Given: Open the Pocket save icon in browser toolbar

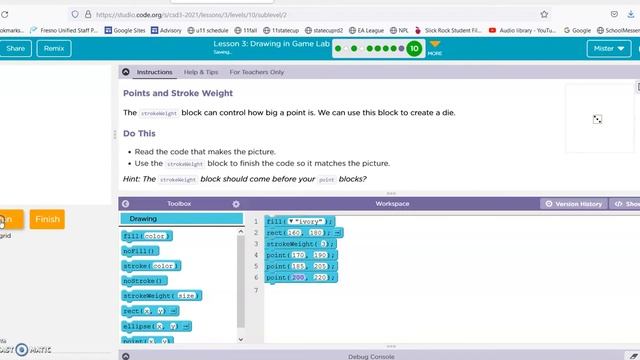Looking at the screenshot, I should coord(614,14).
